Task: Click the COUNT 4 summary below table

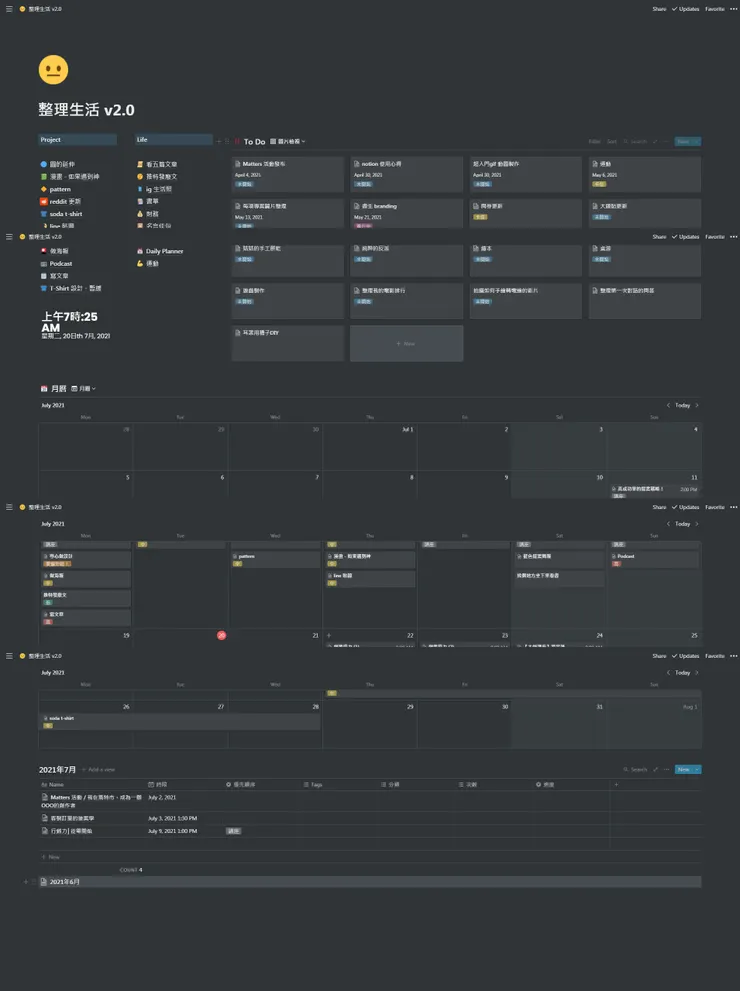Action: pos(131,870)
